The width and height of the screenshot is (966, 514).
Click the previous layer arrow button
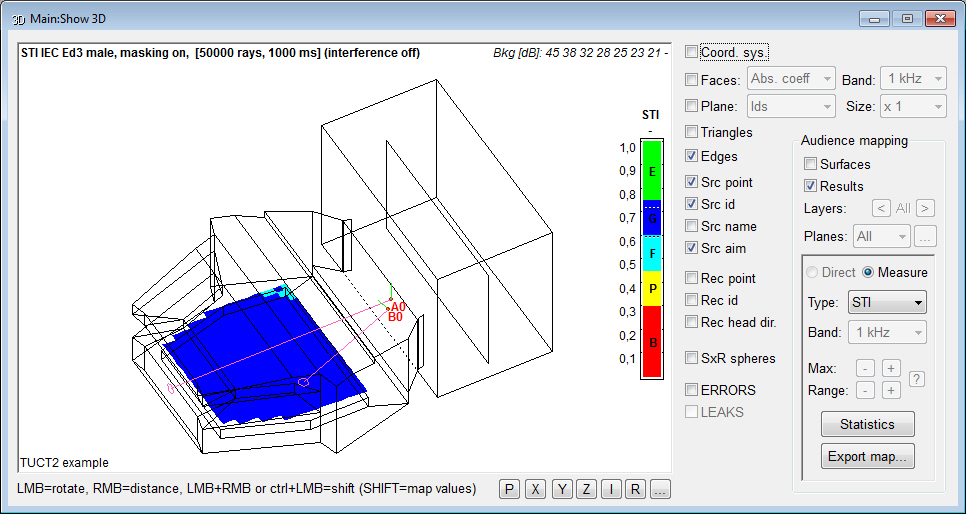pos(882,208)
